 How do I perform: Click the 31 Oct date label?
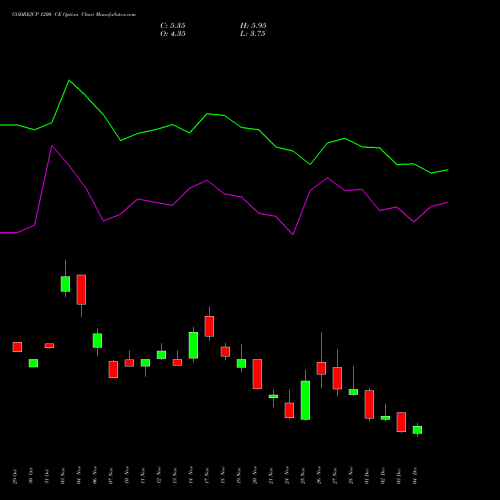point(47,476)
